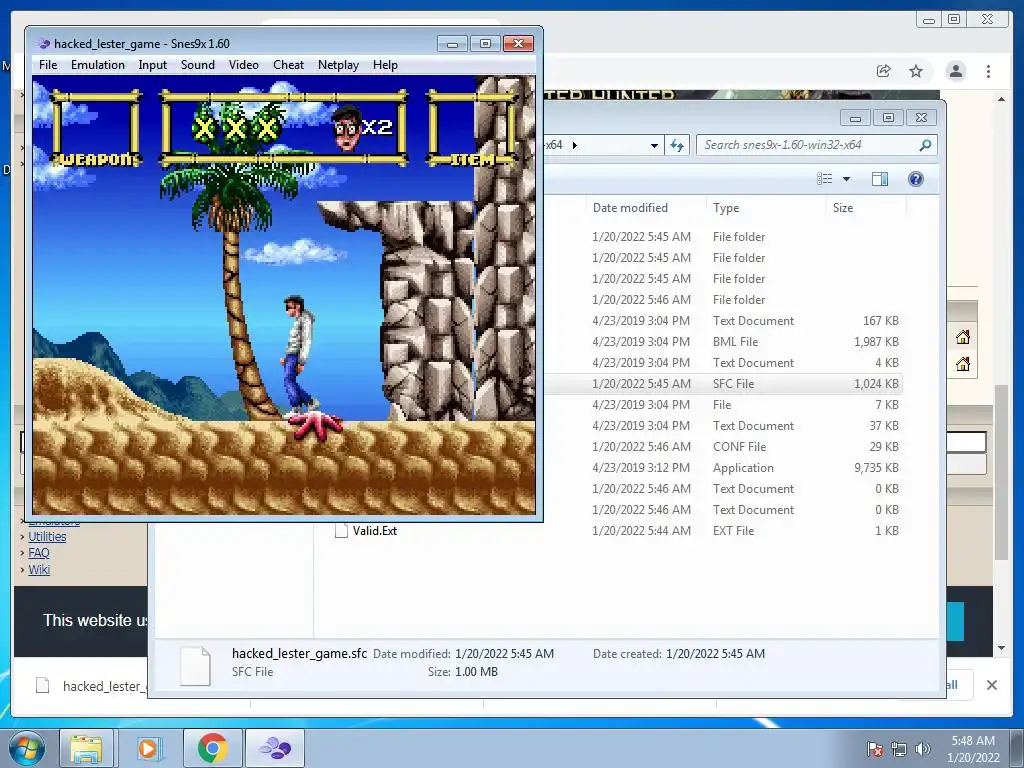This screenshot has height=768, width=1024.
Task: Open the Chrome profile avatar
Action: [x=955, y=71]
